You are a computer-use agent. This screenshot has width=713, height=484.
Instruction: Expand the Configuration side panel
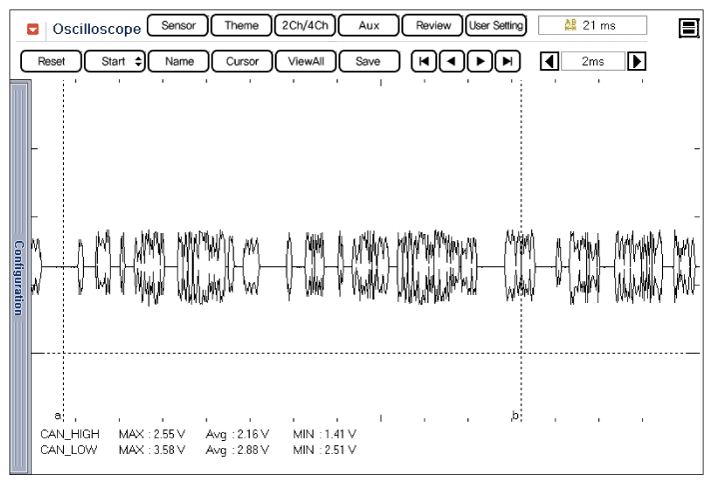(18, 277)
